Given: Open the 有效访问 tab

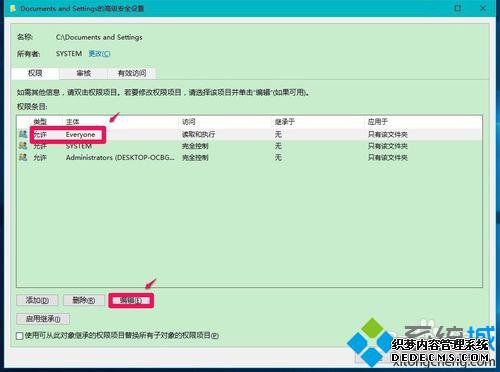Looking at the screenshot, I should point(132,73).
